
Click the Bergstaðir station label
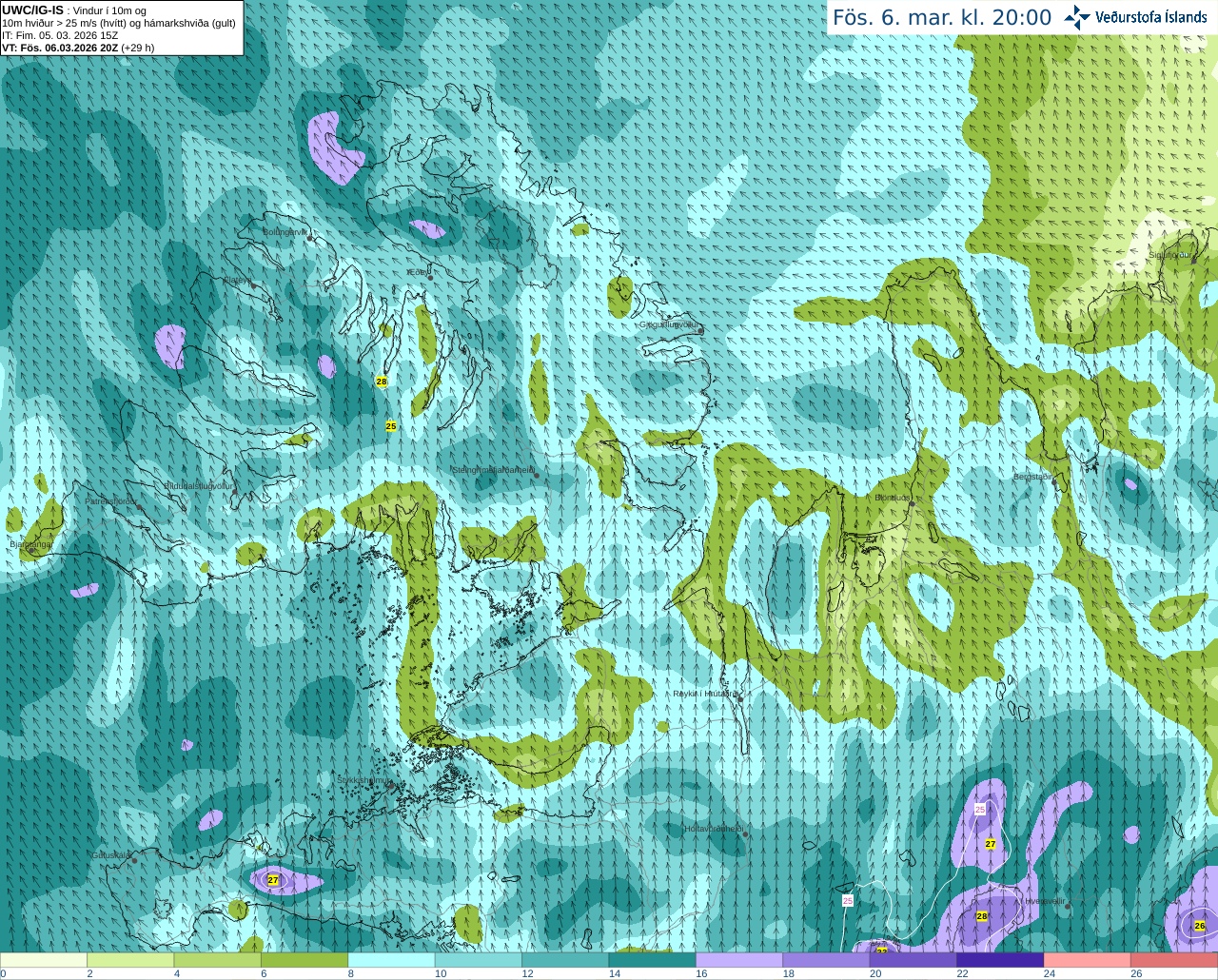(x=1033, y=477)
